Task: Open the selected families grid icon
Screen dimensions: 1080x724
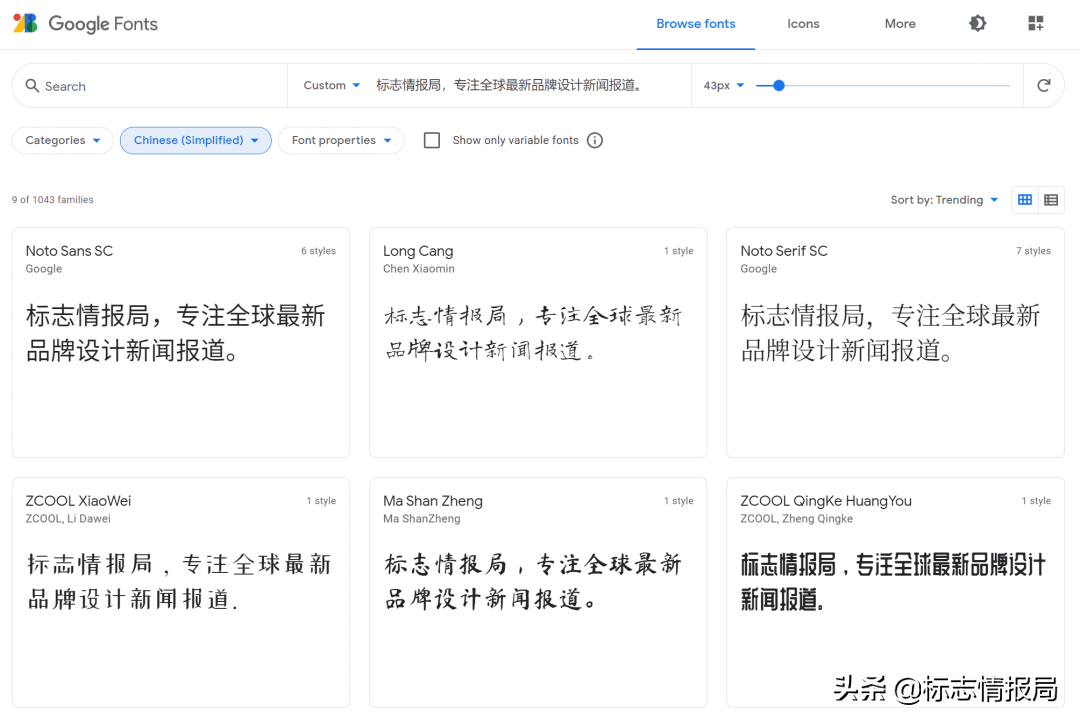Action: coord(1035,24)
